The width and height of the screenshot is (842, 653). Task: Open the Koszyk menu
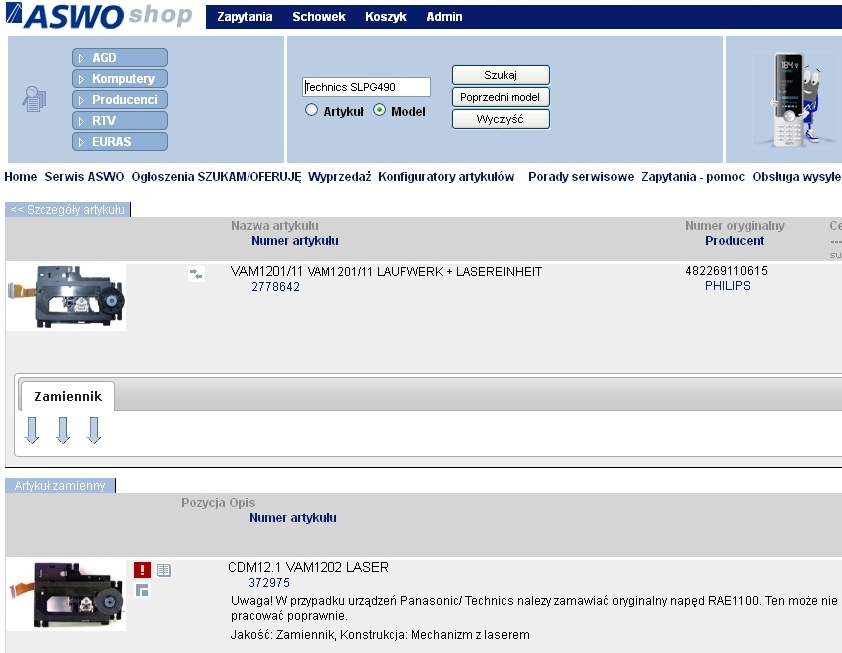(x=386, y=17)
